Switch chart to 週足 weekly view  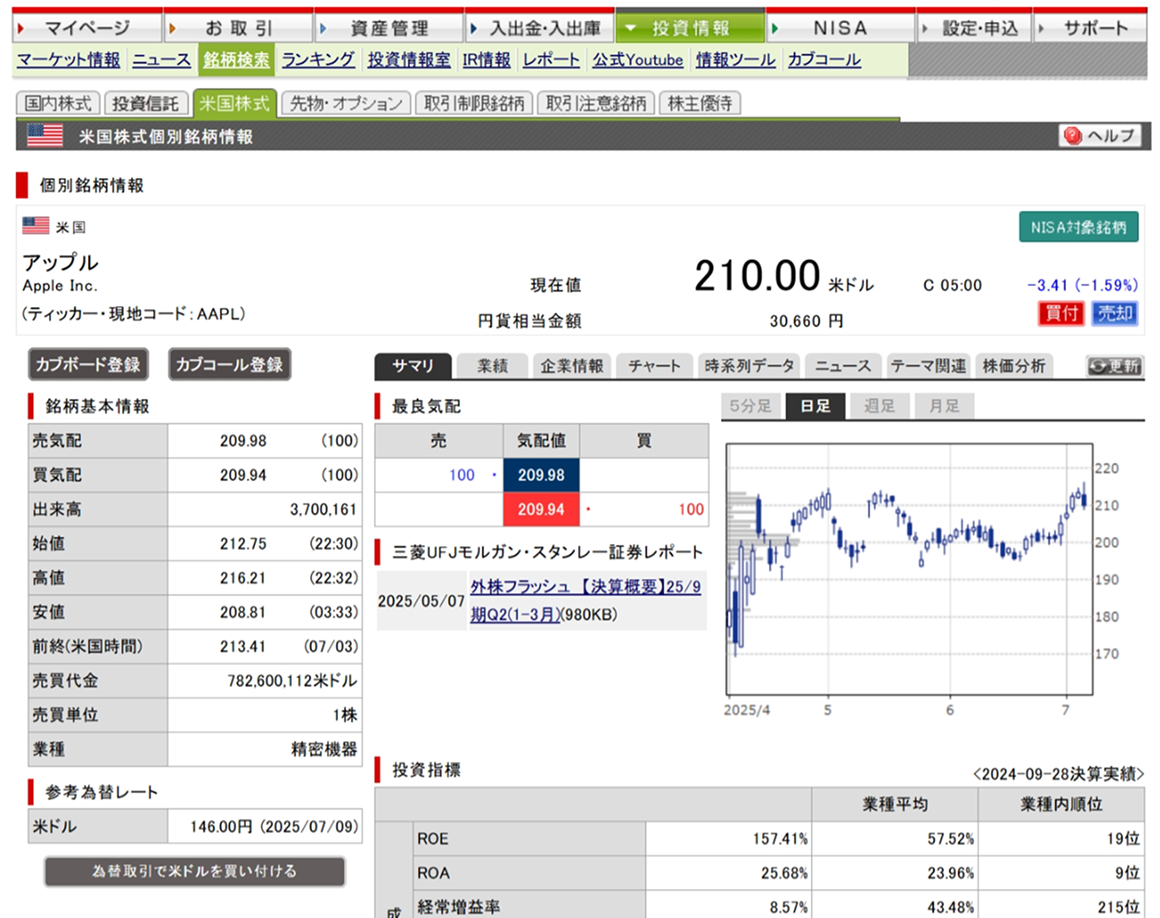pos(879,405)
